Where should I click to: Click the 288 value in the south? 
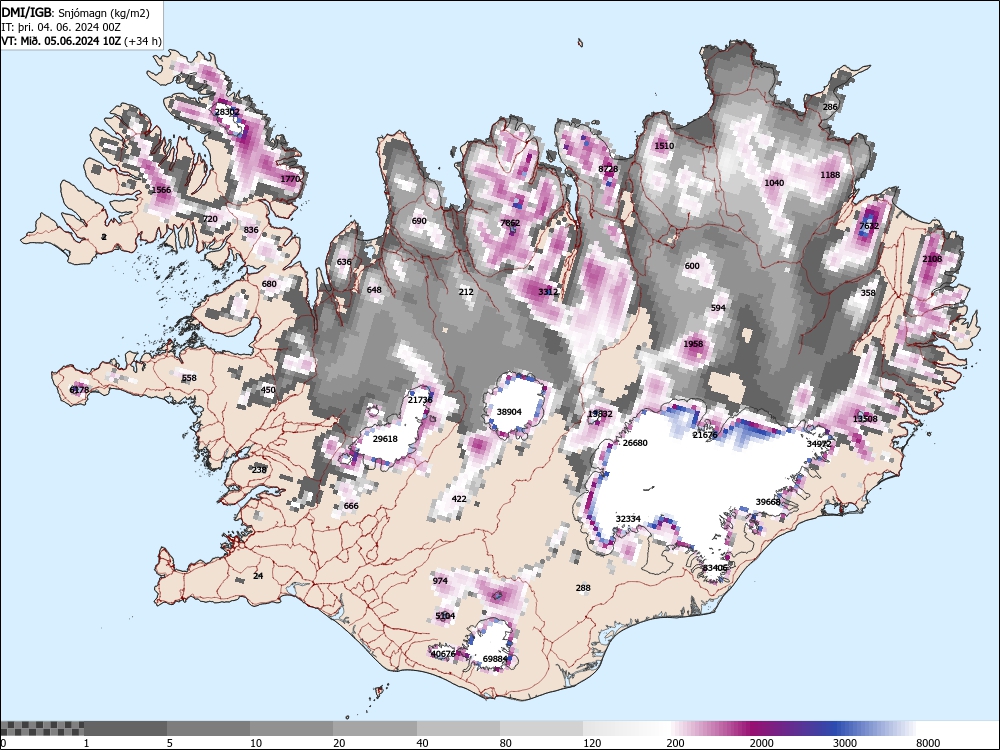coord(583,587)
